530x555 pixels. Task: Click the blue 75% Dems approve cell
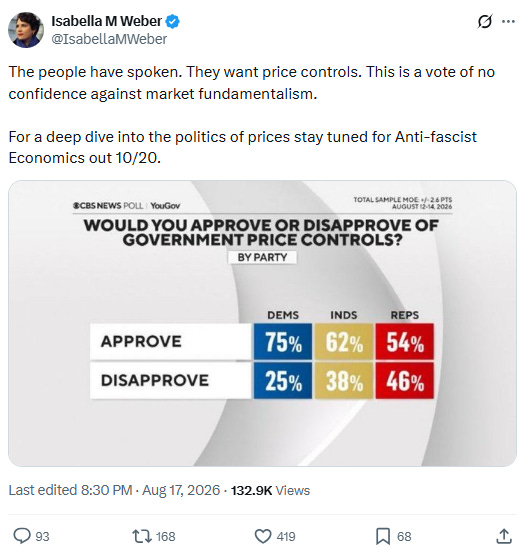tap(283, 342)
